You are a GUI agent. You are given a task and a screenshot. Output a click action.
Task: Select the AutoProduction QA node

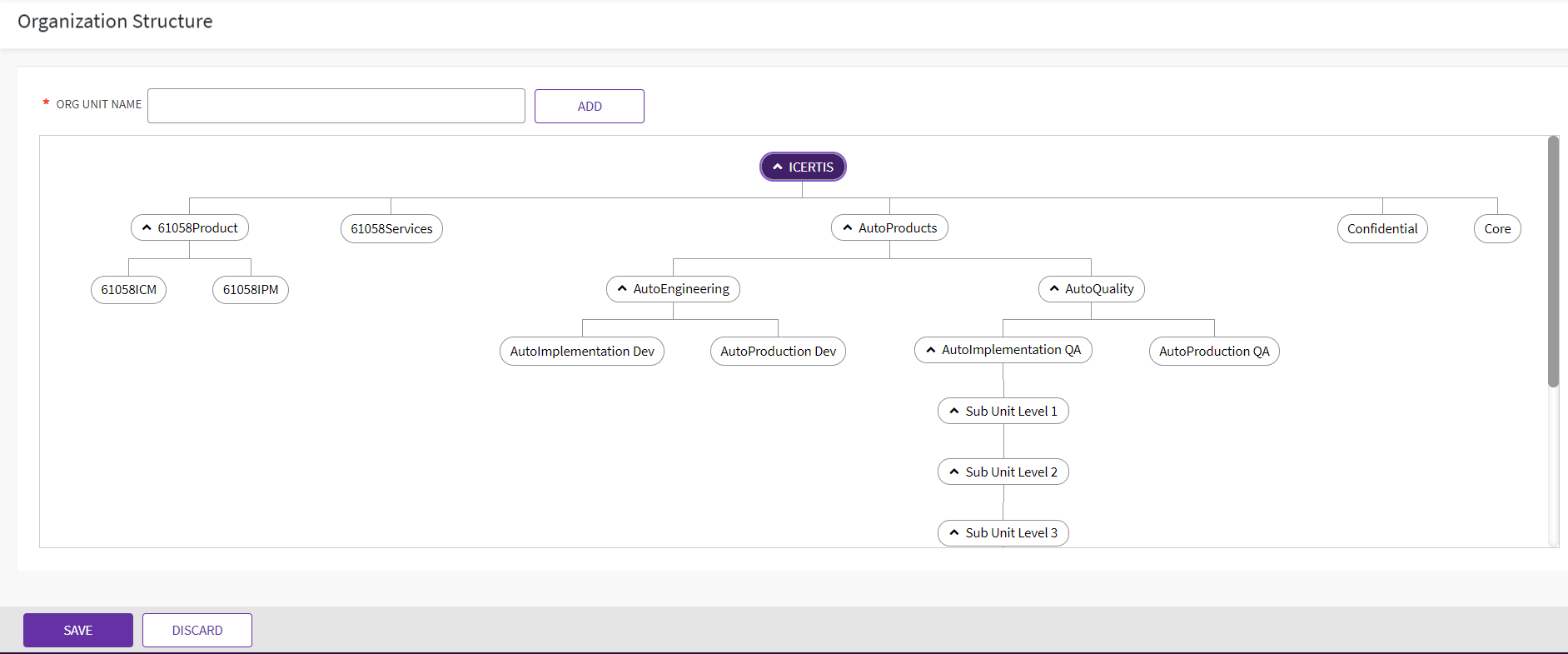coord(1214,352)
